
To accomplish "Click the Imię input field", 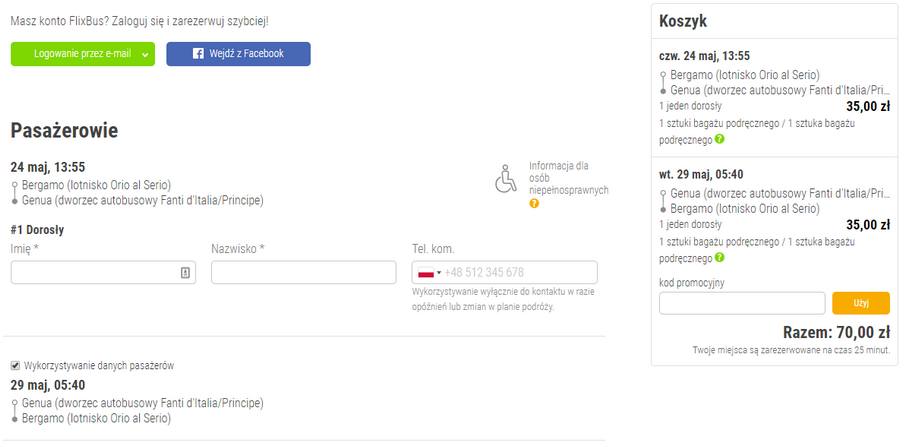I will [95, 272].
